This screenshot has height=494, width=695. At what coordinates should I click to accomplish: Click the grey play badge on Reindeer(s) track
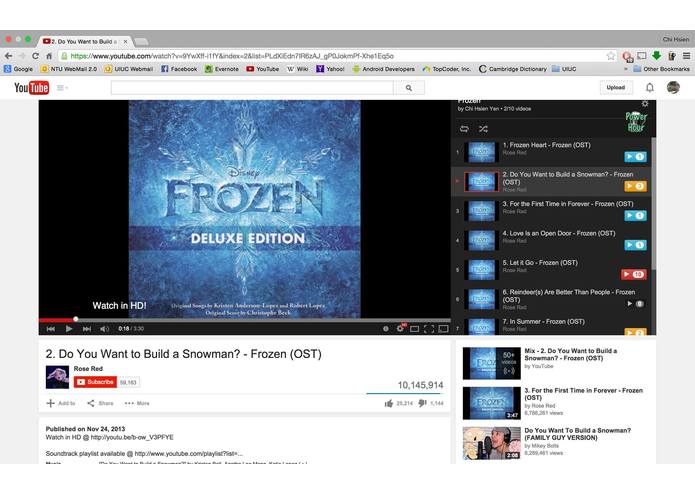click(635, 303)
